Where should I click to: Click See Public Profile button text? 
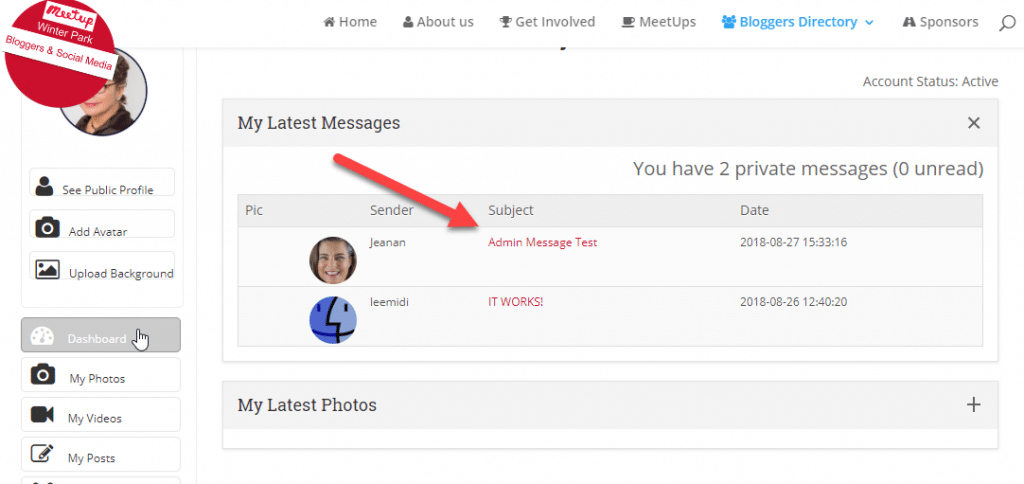(108, 190)
